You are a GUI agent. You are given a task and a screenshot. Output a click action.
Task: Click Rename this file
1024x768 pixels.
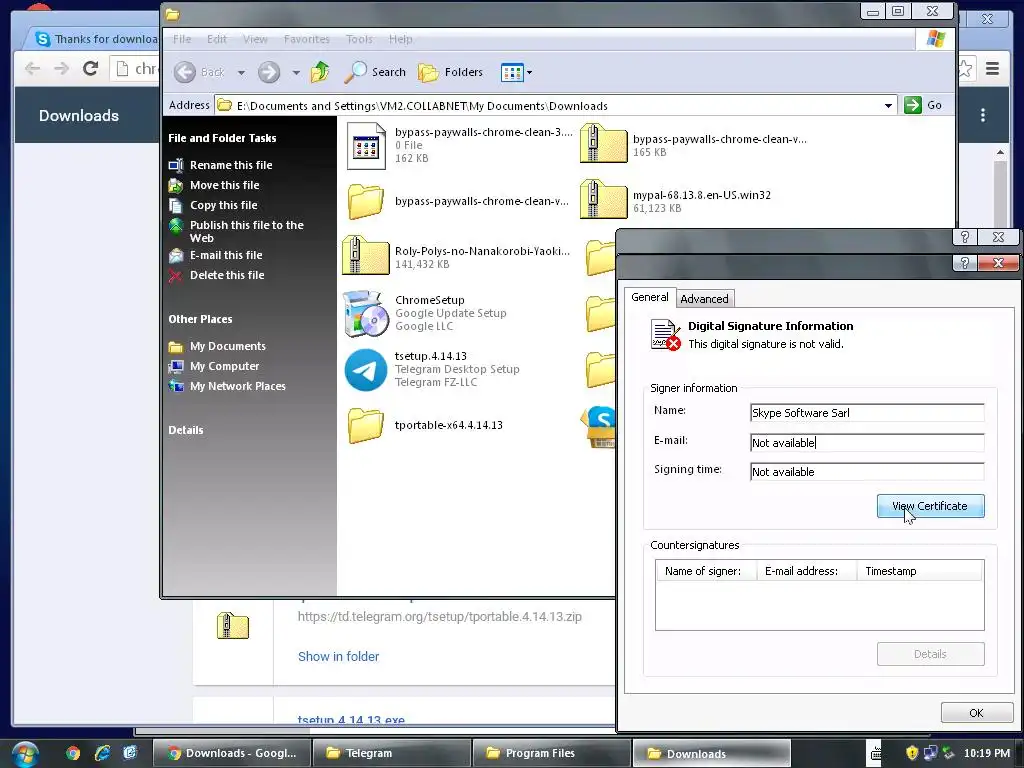(x=231, y=165)
